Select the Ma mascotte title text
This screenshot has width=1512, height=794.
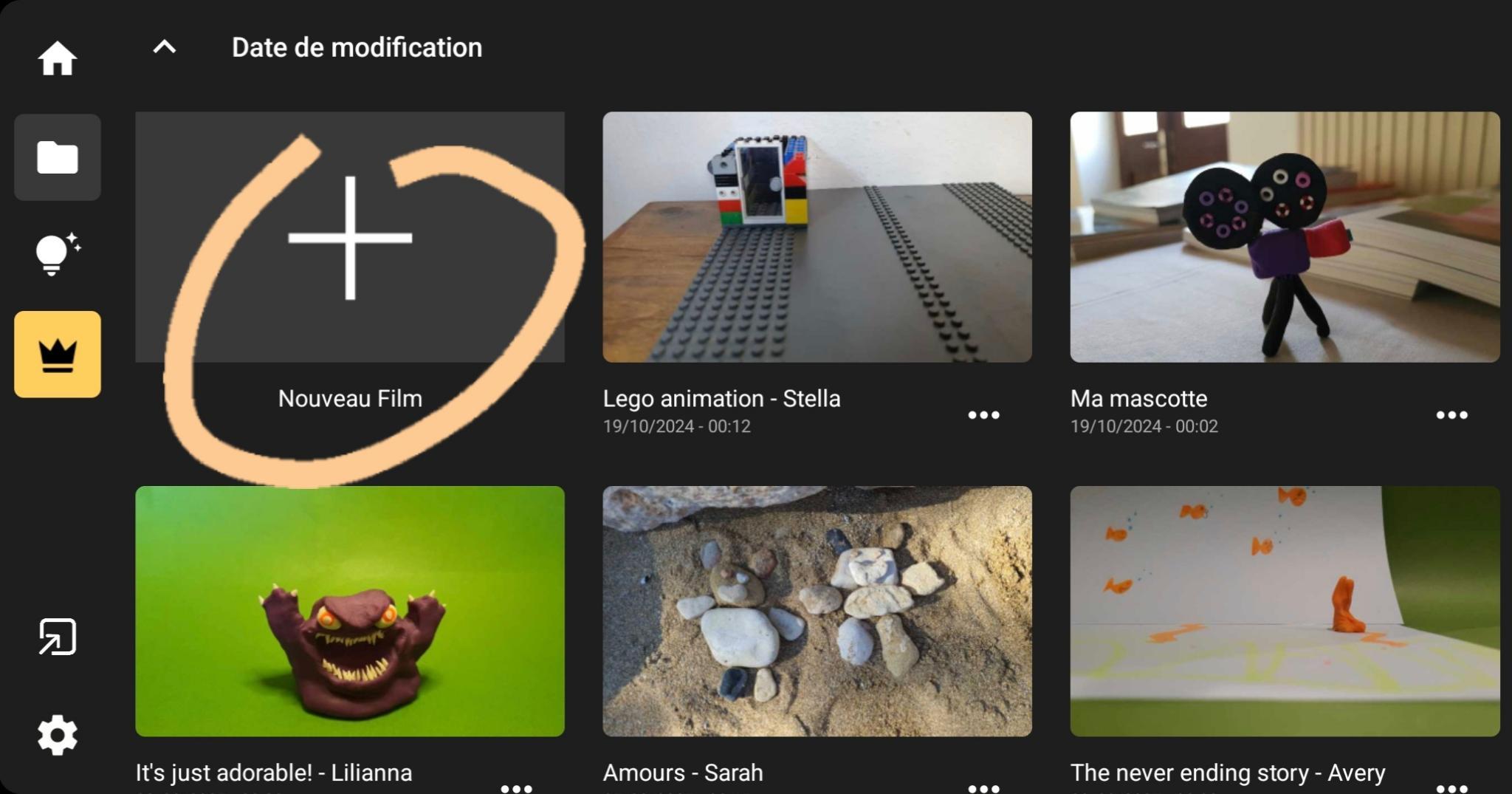1138,399
